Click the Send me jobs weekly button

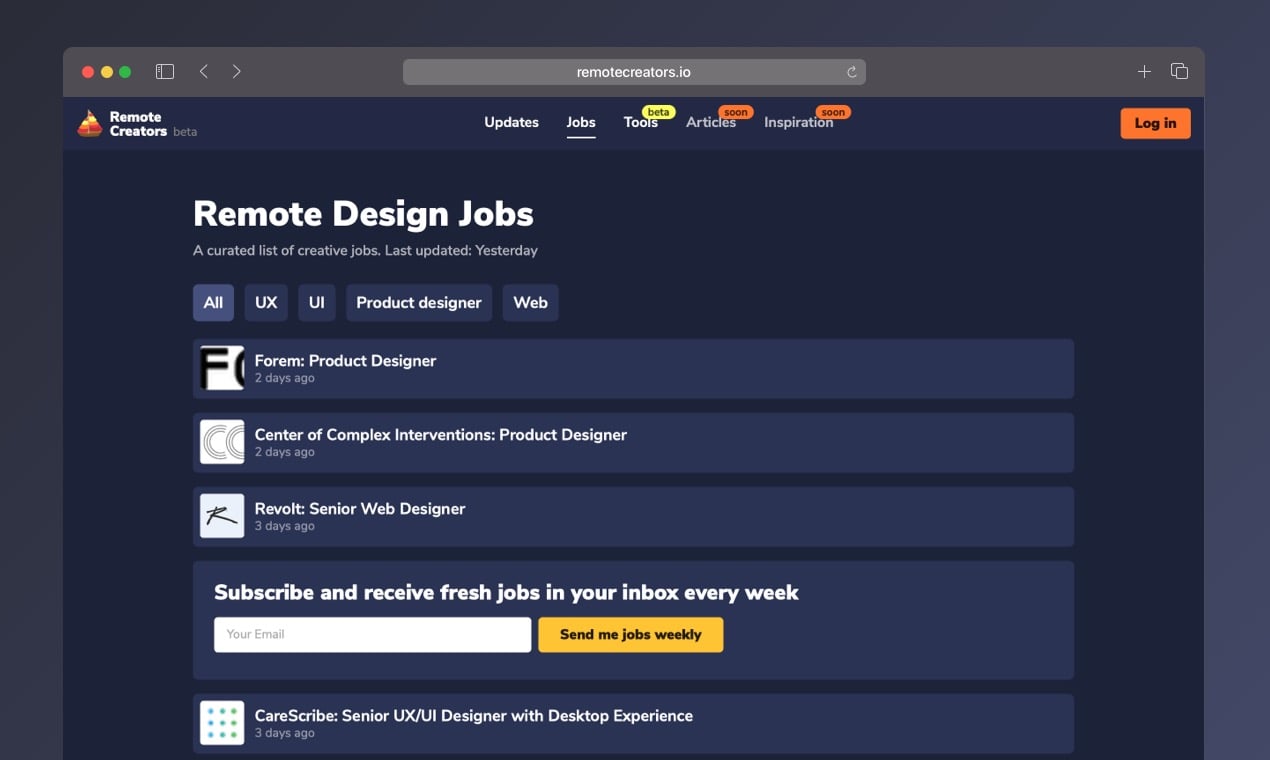click(x=630, y=635)
